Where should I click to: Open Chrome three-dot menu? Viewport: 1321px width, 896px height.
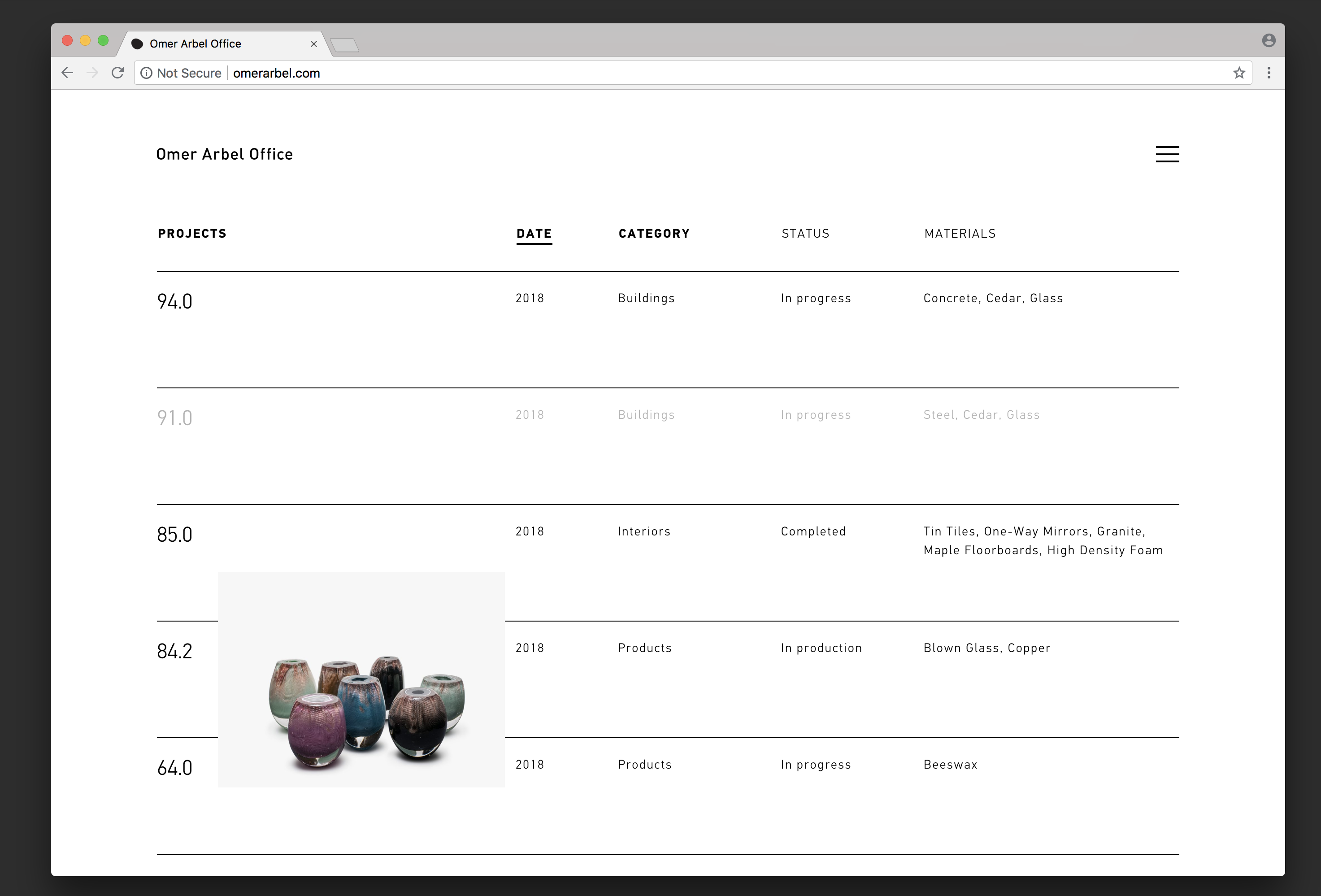click(1269, 73)
